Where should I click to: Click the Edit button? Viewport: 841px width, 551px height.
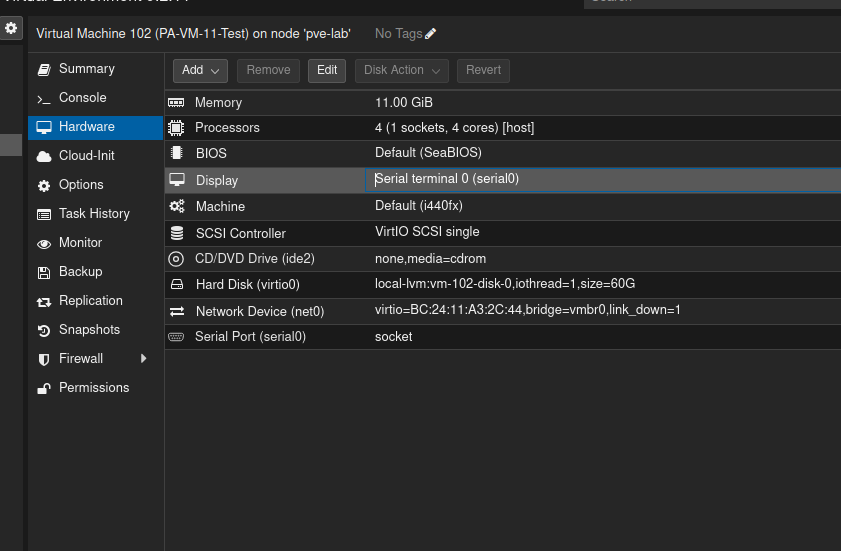[x=327, y=70]
